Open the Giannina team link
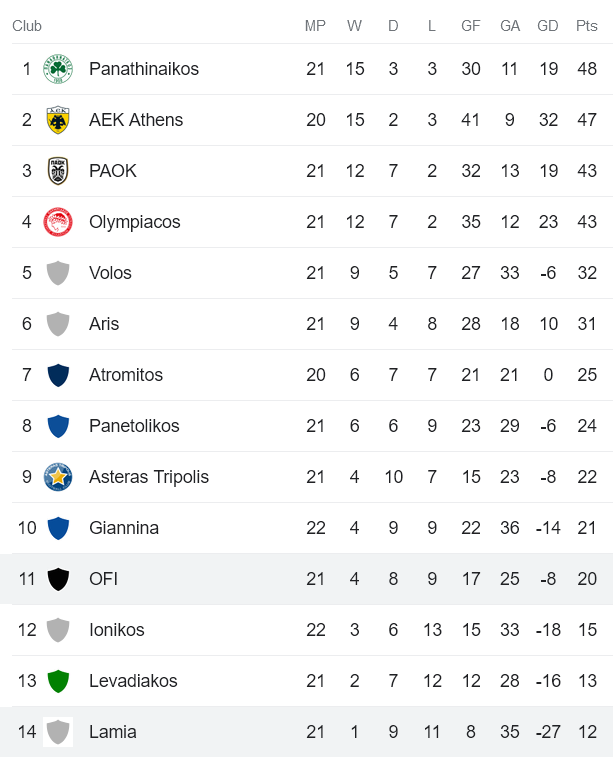Image resolution: width=613 pixels, height=757 pixels. [124, 528]
